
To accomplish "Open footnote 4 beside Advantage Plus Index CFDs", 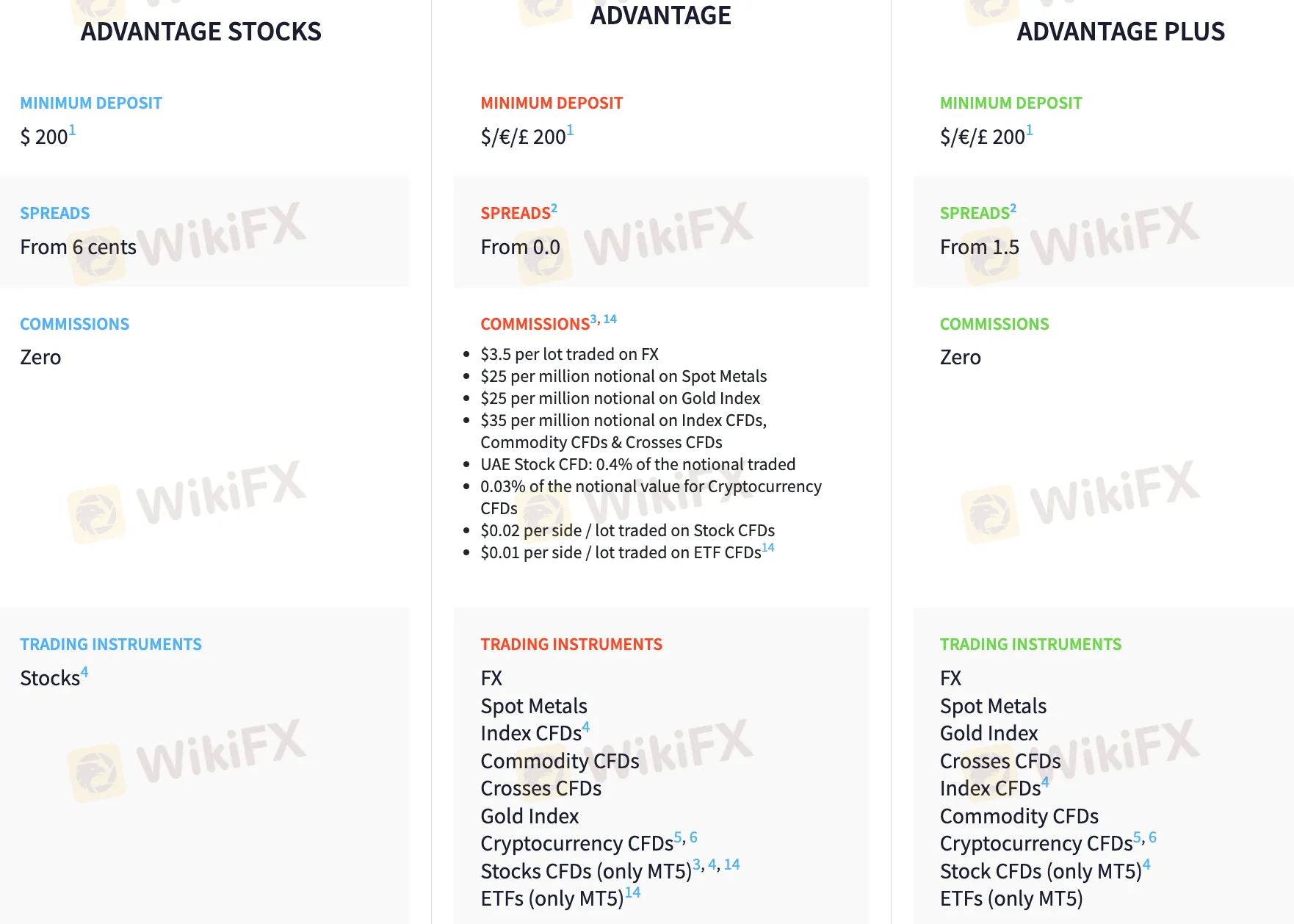I will tap(1045, 782).
